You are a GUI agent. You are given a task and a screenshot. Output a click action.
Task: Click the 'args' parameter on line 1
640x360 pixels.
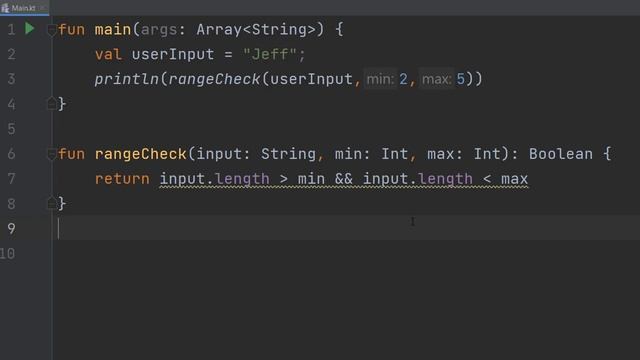click(159, 30)
